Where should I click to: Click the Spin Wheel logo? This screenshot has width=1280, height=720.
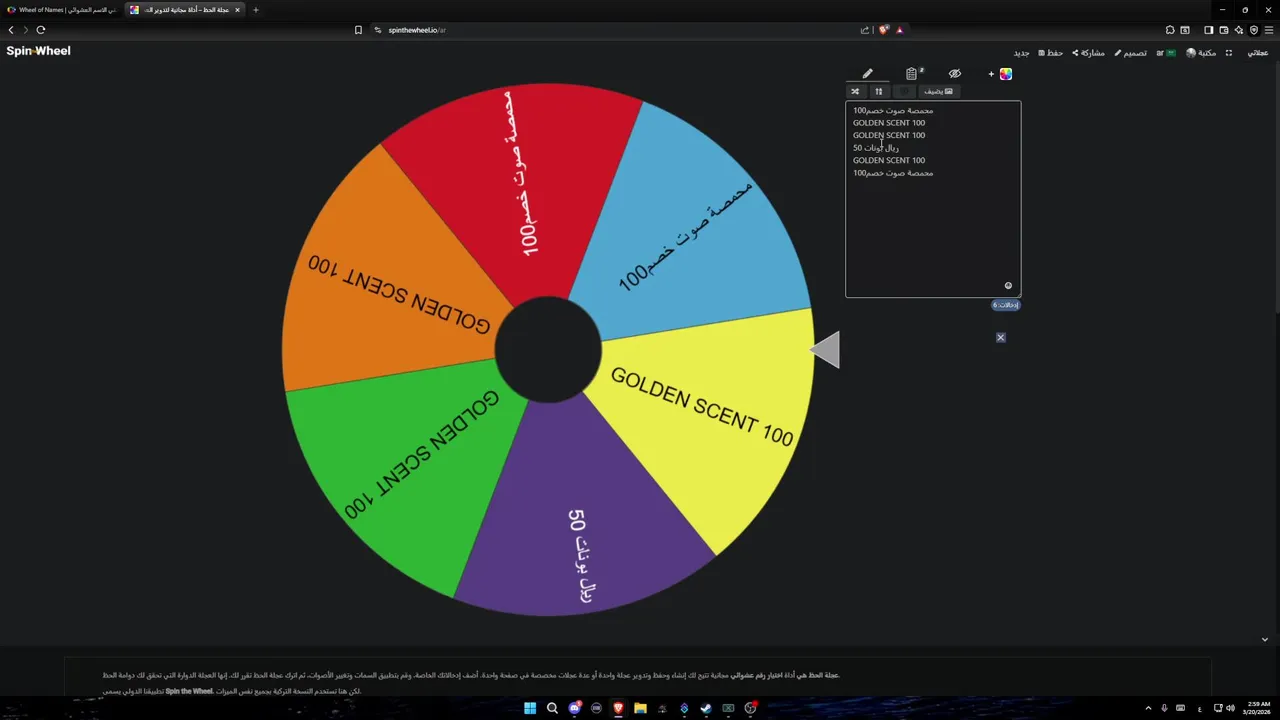pyautogui.click(x=39, y=51)
